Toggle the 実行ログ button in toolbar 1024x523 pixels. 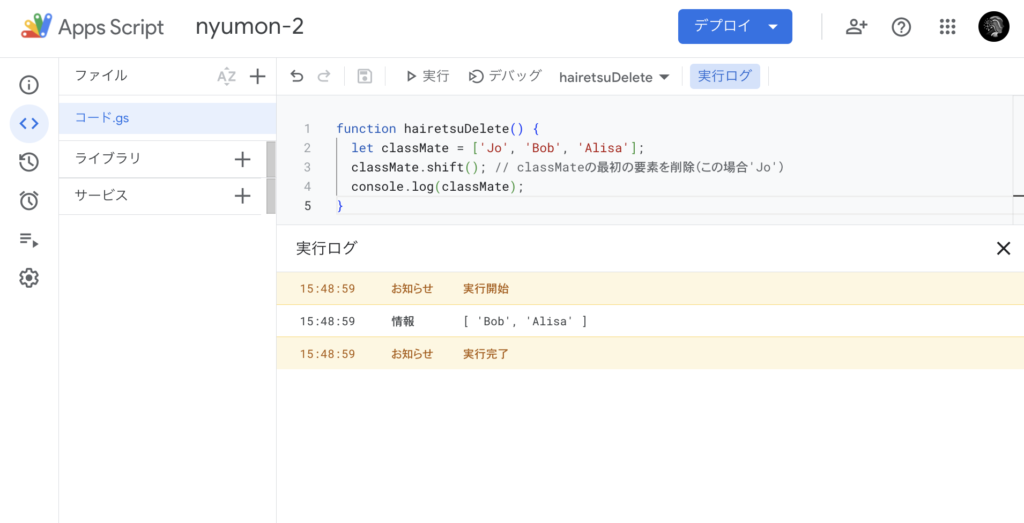725,76
